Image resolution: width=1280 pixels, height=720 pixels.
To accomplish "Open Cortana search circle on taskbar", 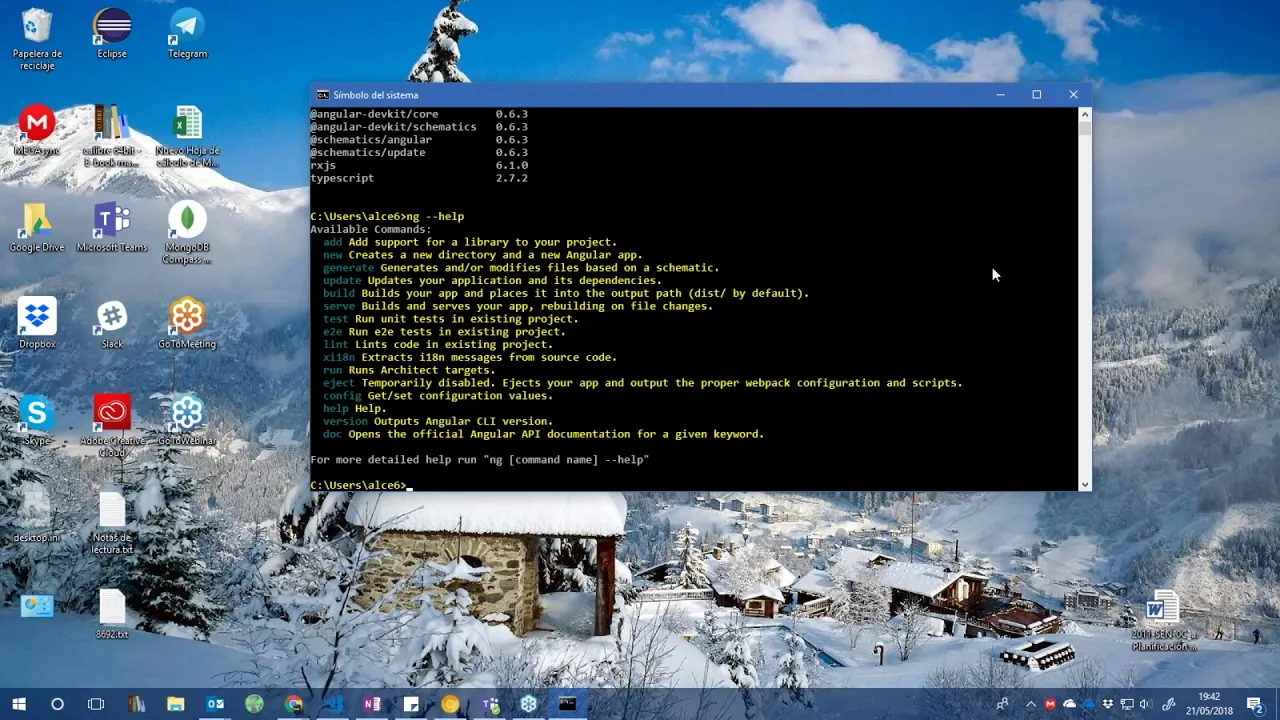I will coord(57,704).
